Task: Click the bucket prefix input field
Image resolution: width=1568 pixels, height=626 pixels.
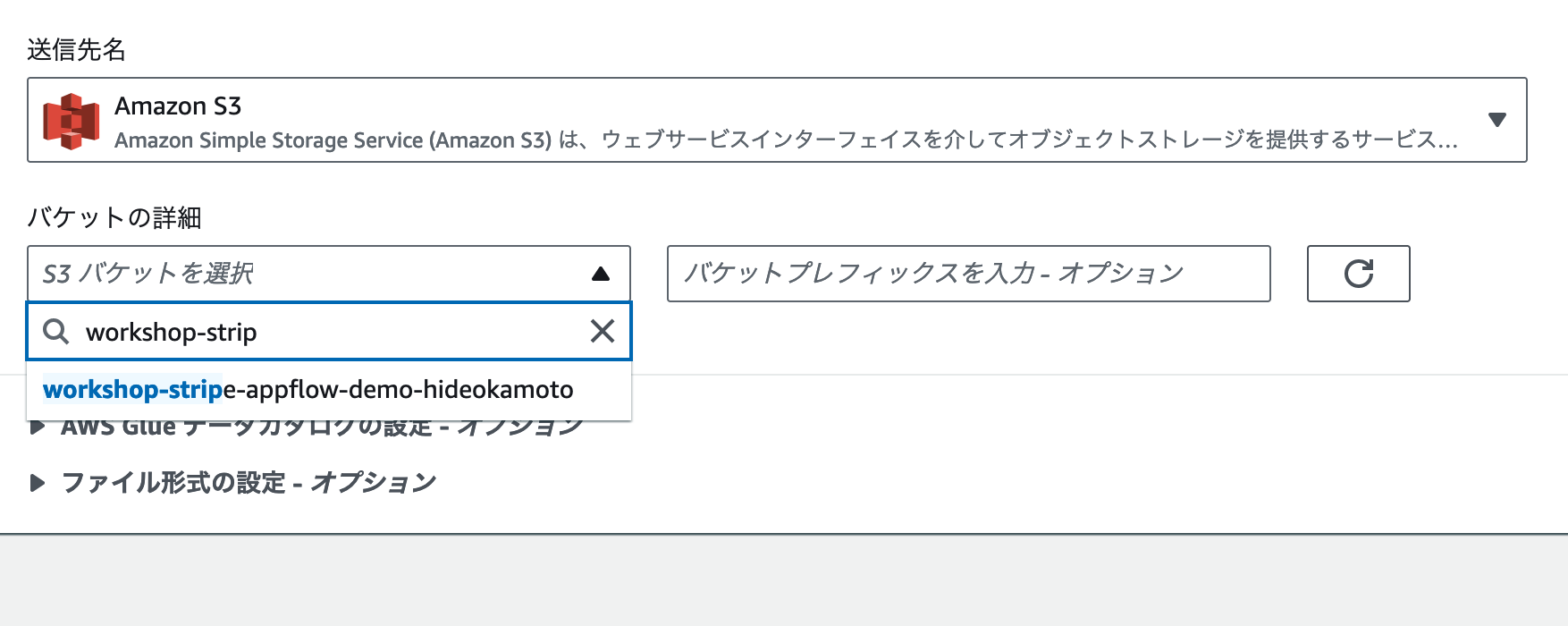Action: click(968, 273)
